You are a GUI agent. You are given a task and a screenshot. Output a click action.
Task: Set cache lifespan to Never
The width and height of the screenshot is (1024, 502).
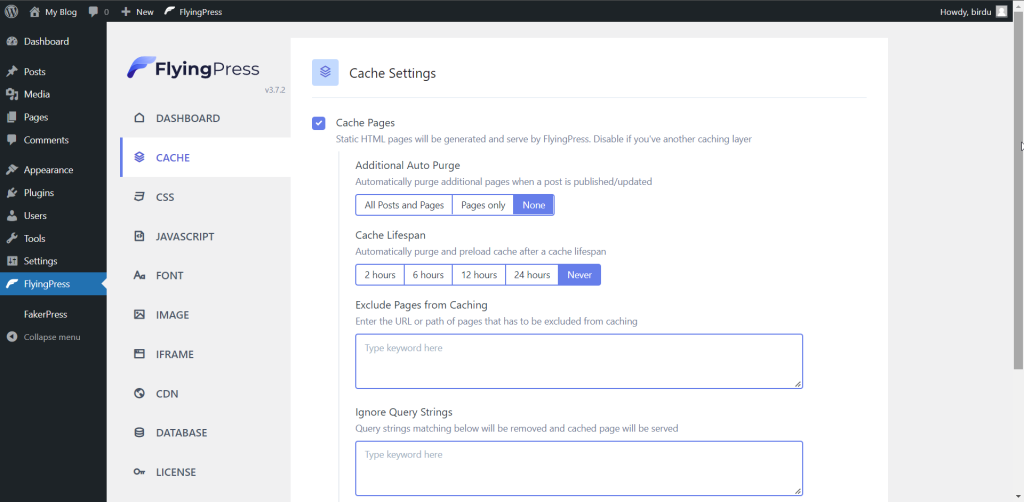[579, 275]
